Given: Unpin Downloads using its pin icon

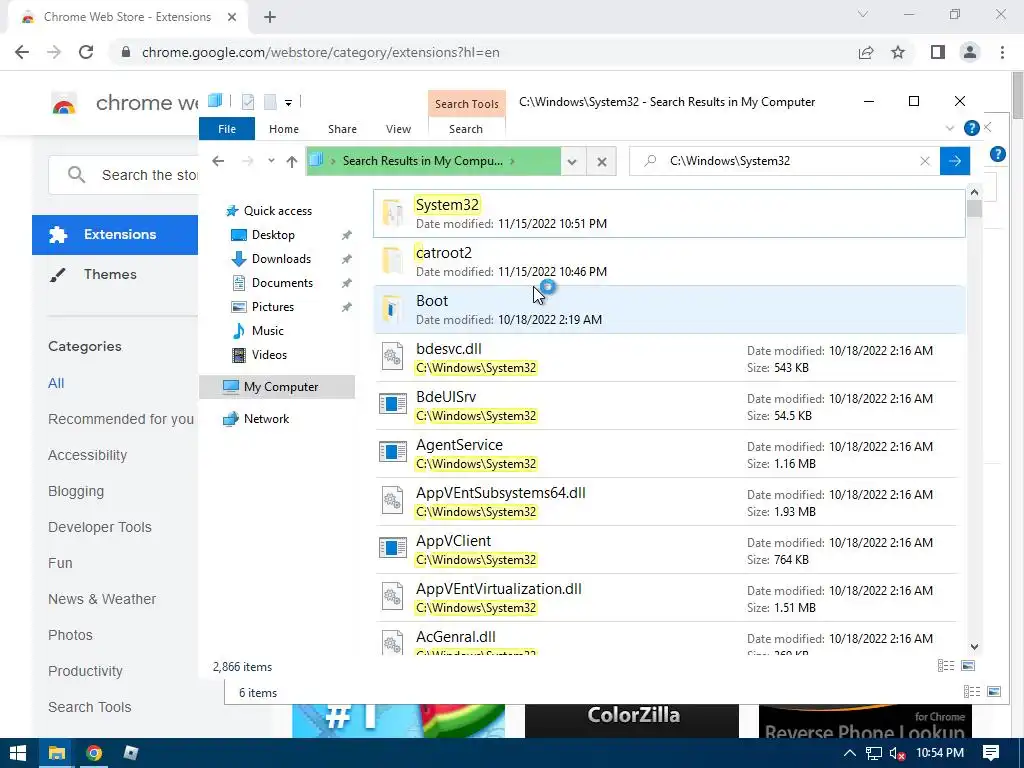Looking at the screenshot, I should [x=346, y=259].
